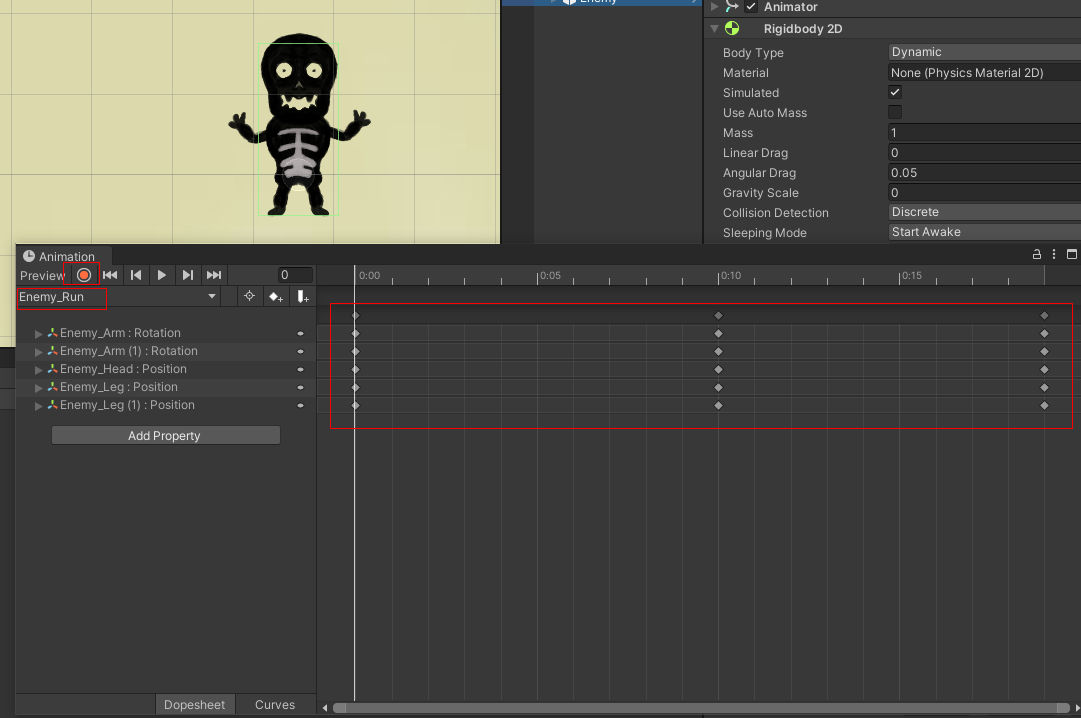1081x718 pixels.
Task: Click the Add Keyframe icon
Action: [276, 297]
